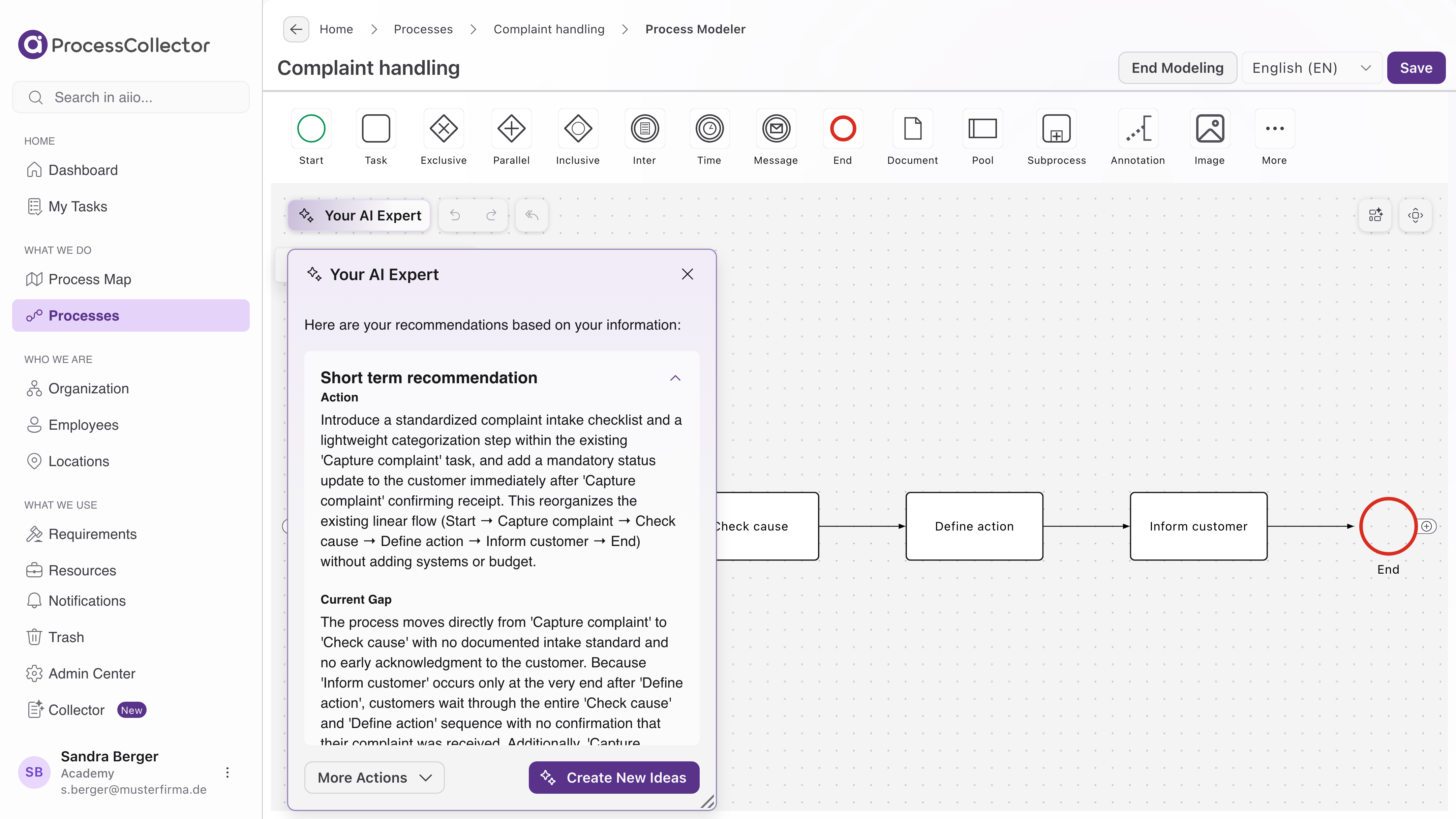
Task: Select the Task shape tool
Action: coord(376,129)
